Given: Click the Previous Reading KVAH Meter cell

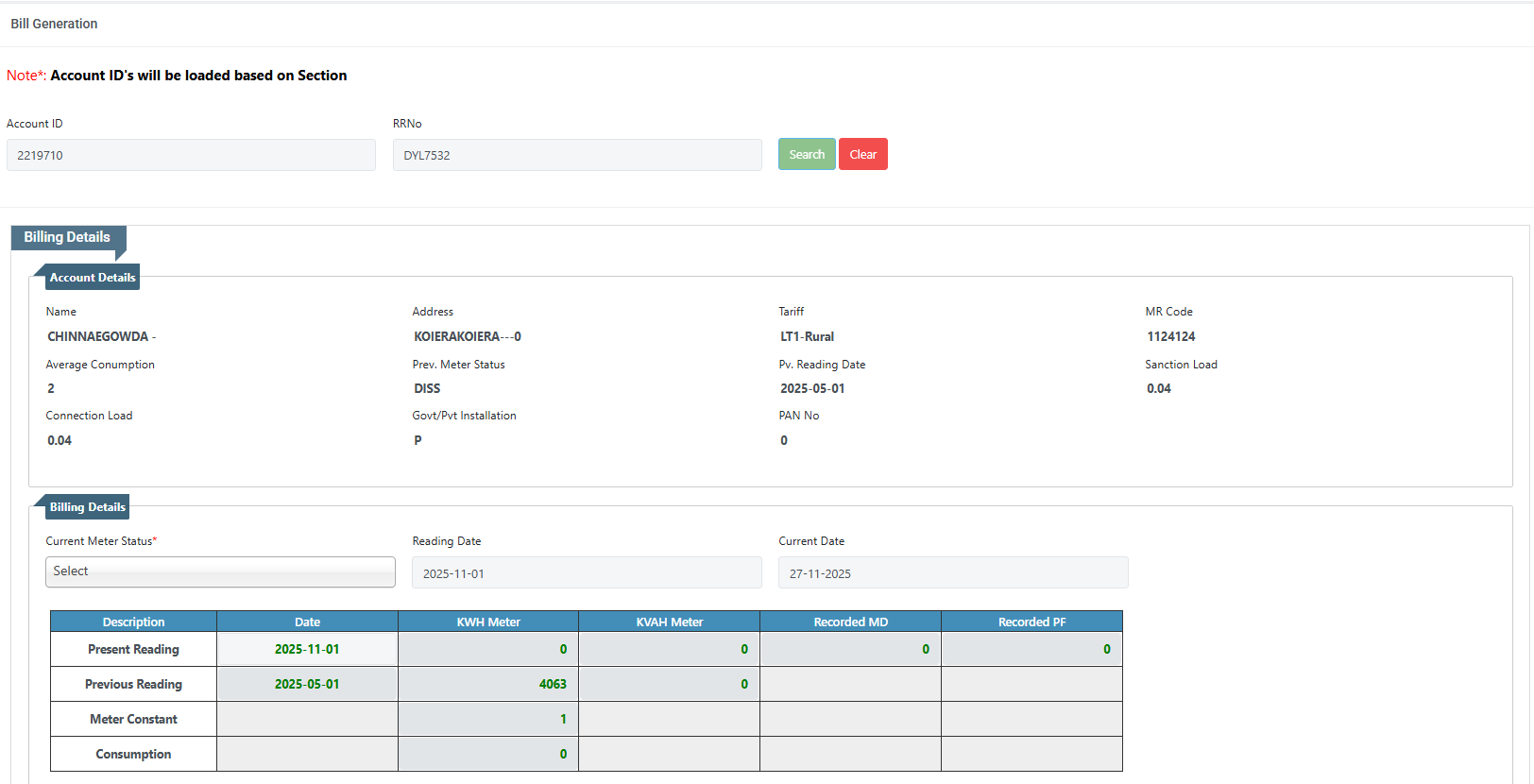Looking at the screenshot, I should [x=670, y=684].
